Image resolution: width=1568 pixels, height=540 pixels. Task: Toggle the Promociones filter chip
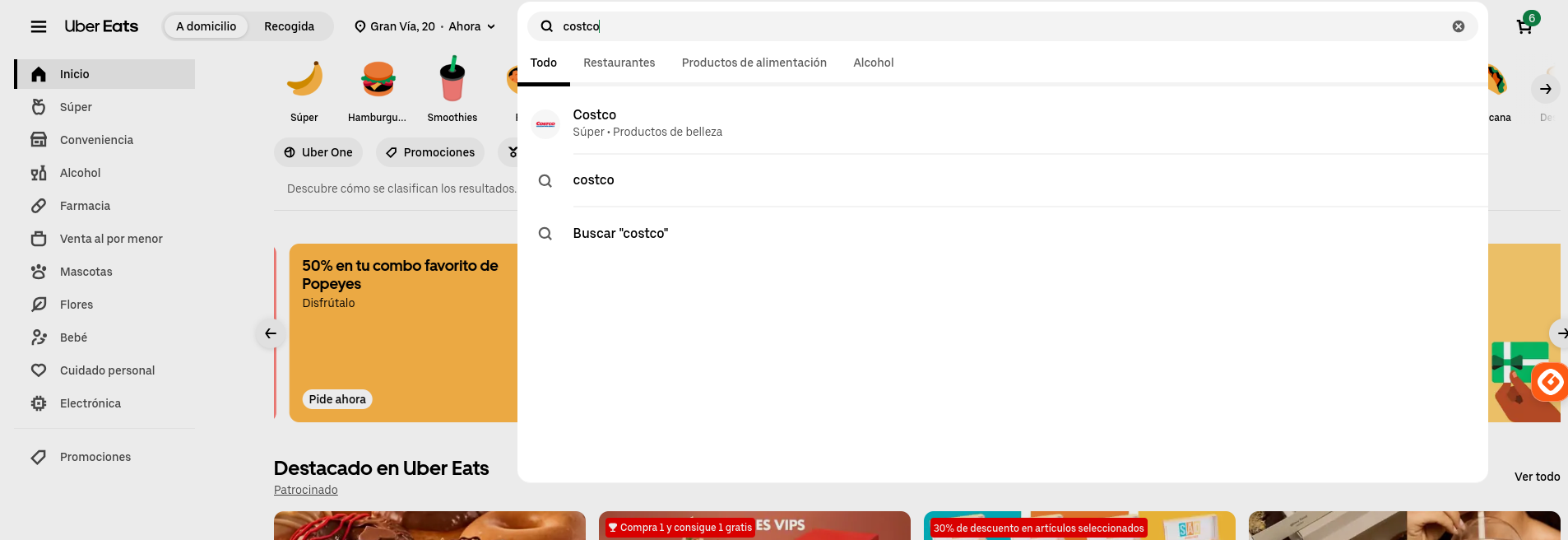[430, 152]
